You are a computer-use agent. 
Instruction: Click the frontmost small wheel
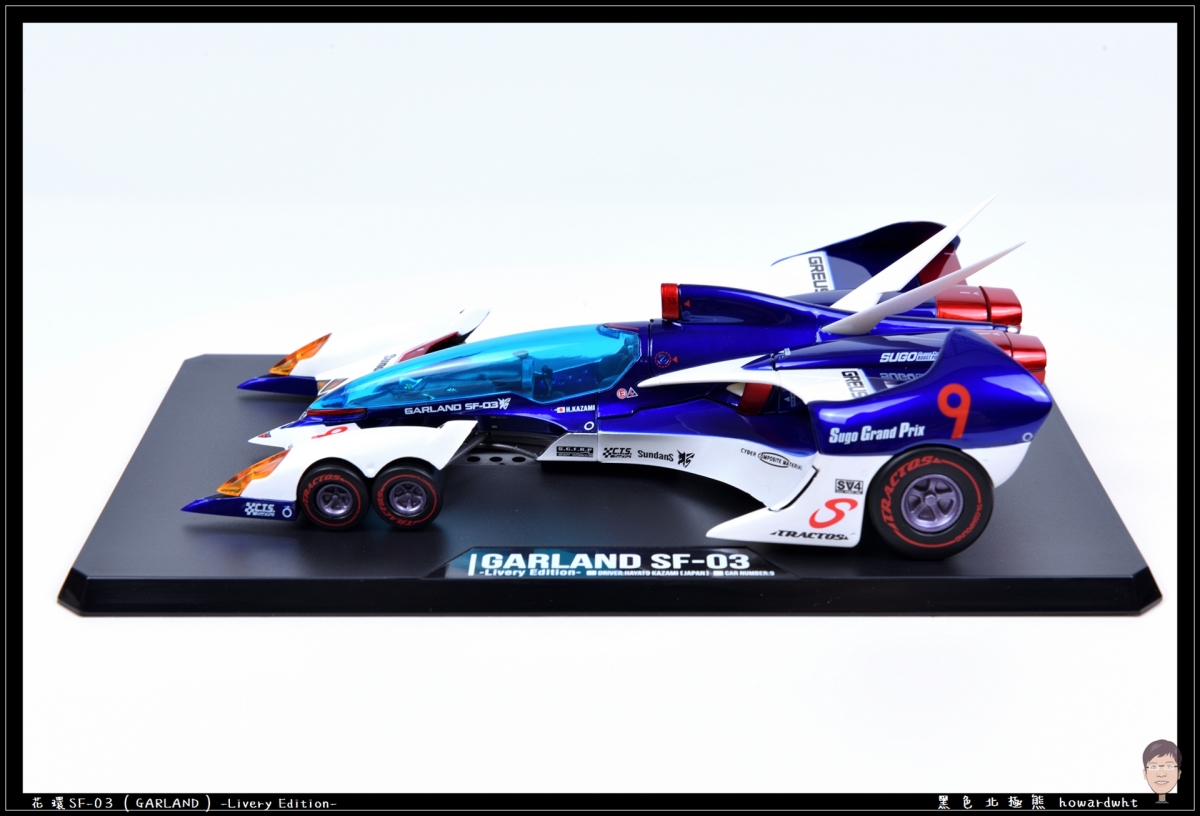pos(333,496)
